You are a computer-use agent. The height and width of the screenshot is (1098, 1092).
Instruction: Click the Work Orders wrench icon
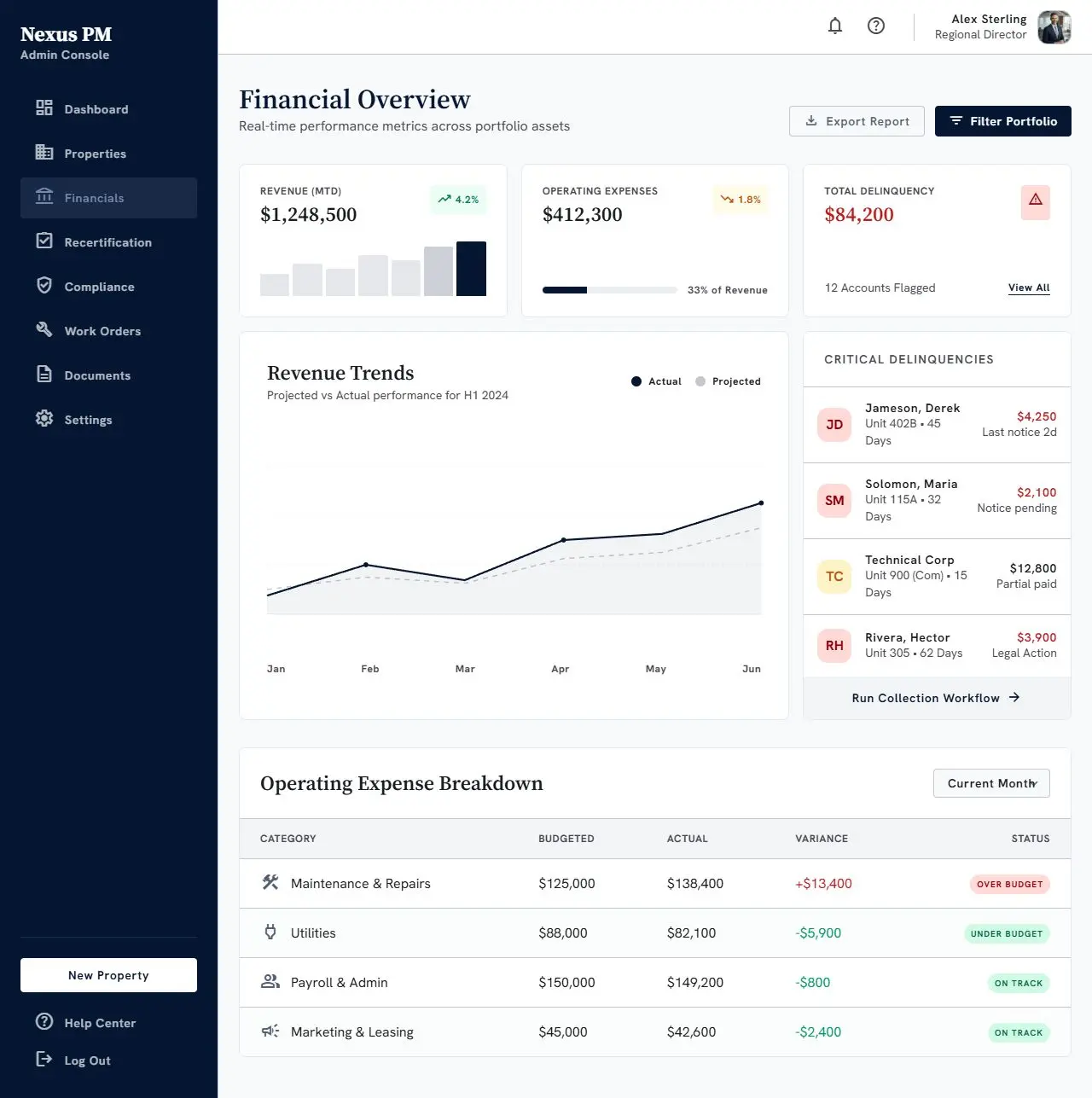[x=44, y=329]
